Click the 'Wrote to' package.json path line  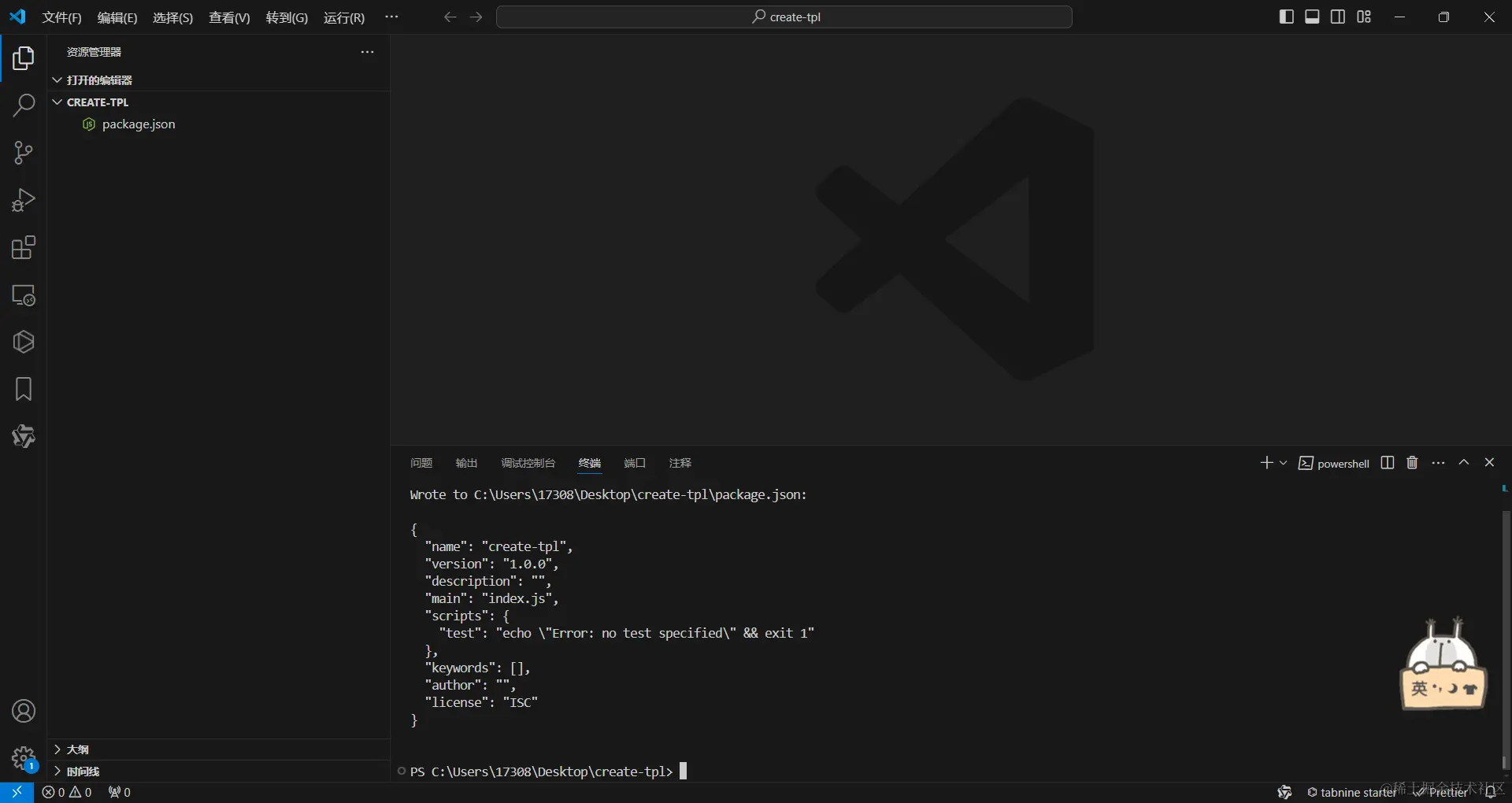coord(608,494)
